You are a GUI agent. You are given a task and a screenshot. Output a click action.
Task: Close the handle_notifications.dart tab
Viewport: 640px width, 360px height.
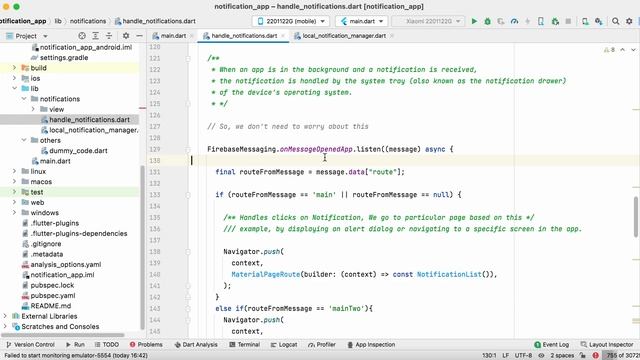pyautogui.click(x=283, y=36)
